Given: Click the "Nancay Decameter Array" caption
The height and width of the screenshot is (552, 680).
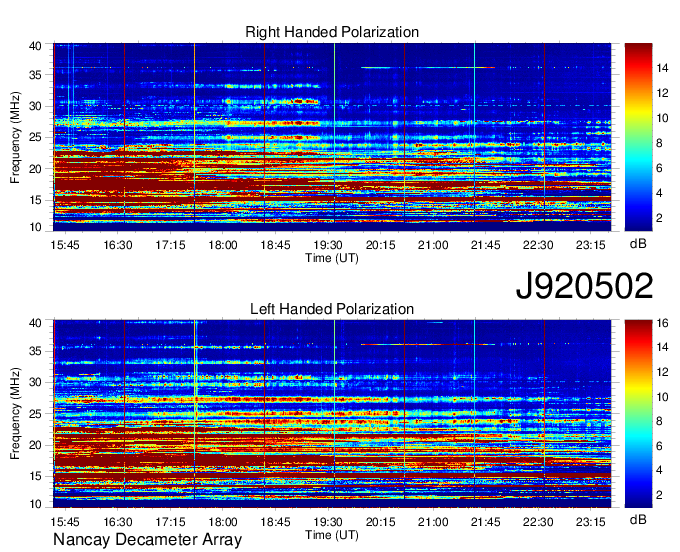Looking at the screenshot, I should 147,540.
